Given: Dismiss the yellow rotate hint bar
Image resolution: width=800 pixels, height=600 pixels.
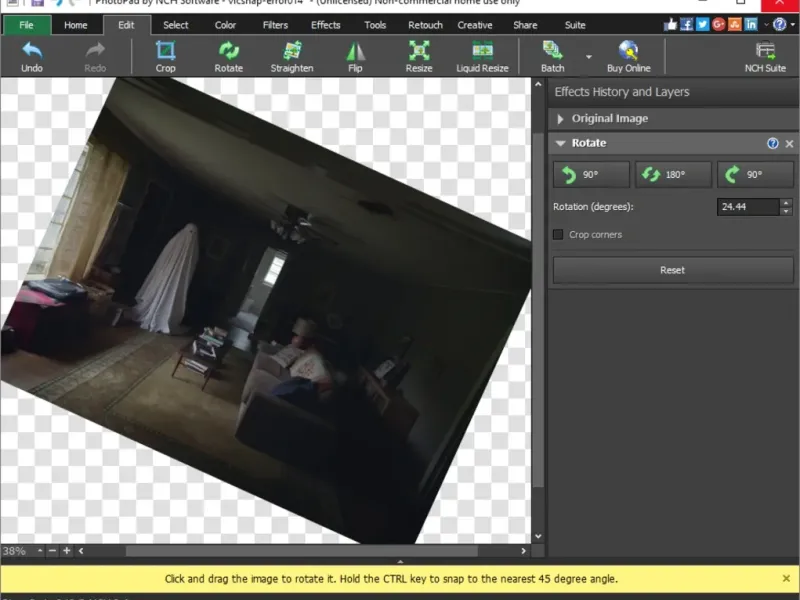Looking at the screenshot, I should (786, 578).
